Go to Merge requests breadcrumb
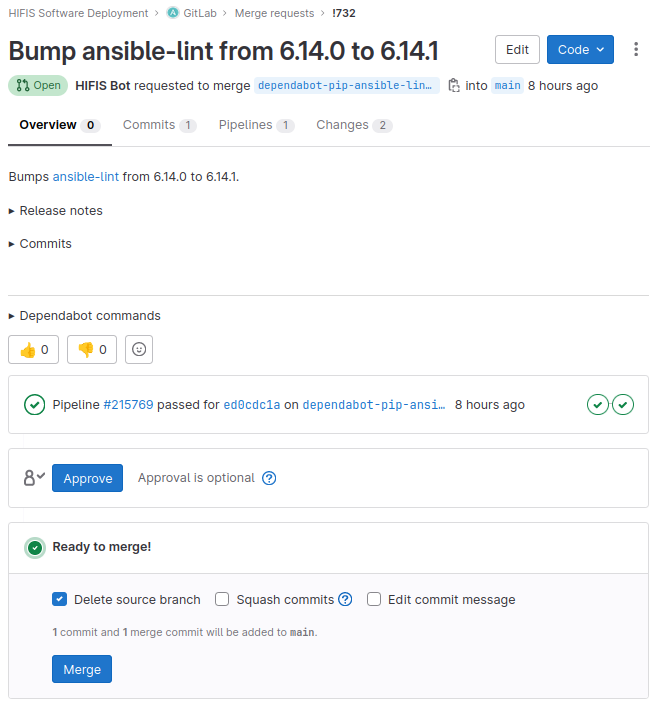Viewport: 656px width, 704px height. (274, 13)
